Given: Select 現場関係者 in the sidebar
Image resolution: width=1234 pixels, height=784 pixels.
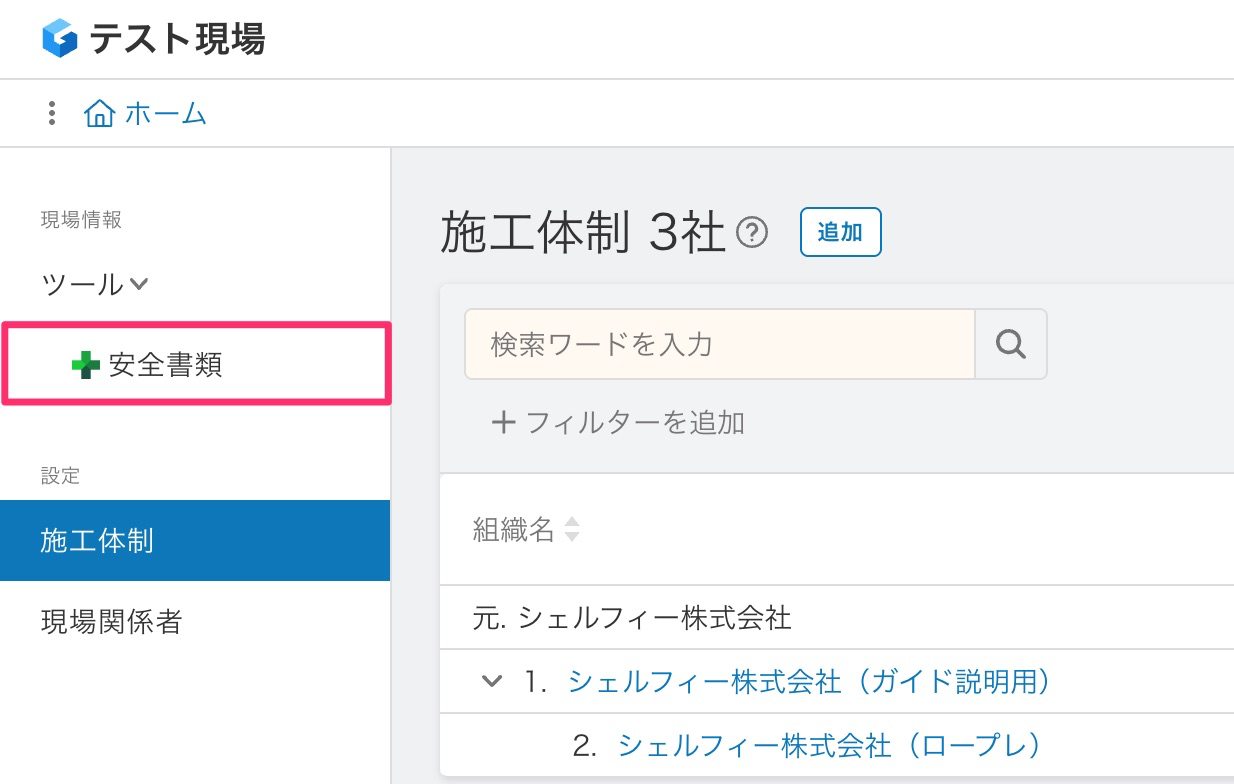Looking at the screenshot, I should [x=111, y=622].
